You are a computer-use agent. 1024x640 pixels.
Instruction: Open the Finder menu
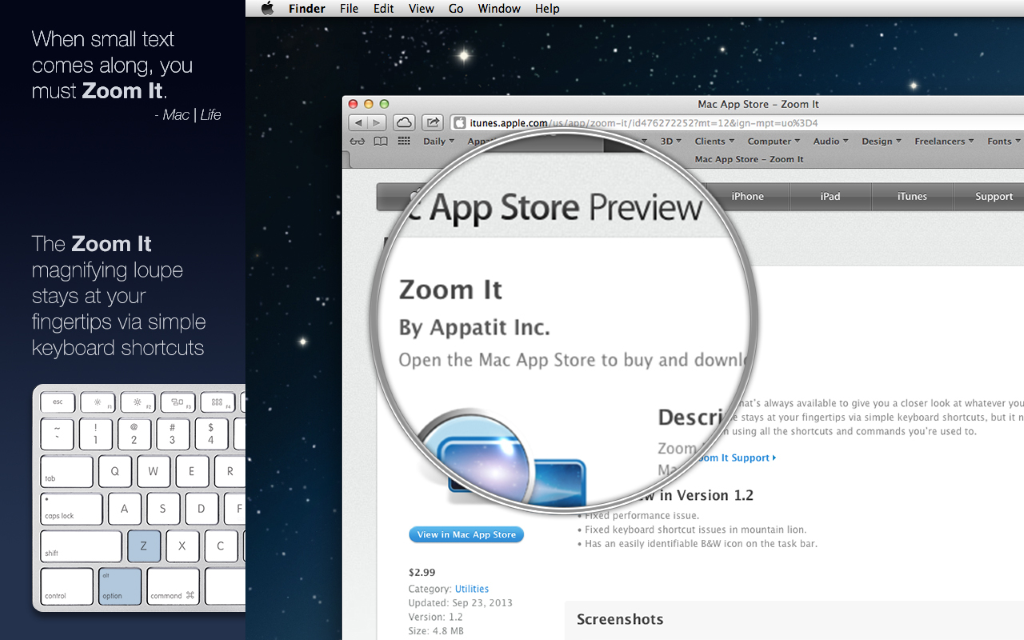coord(307,8)
